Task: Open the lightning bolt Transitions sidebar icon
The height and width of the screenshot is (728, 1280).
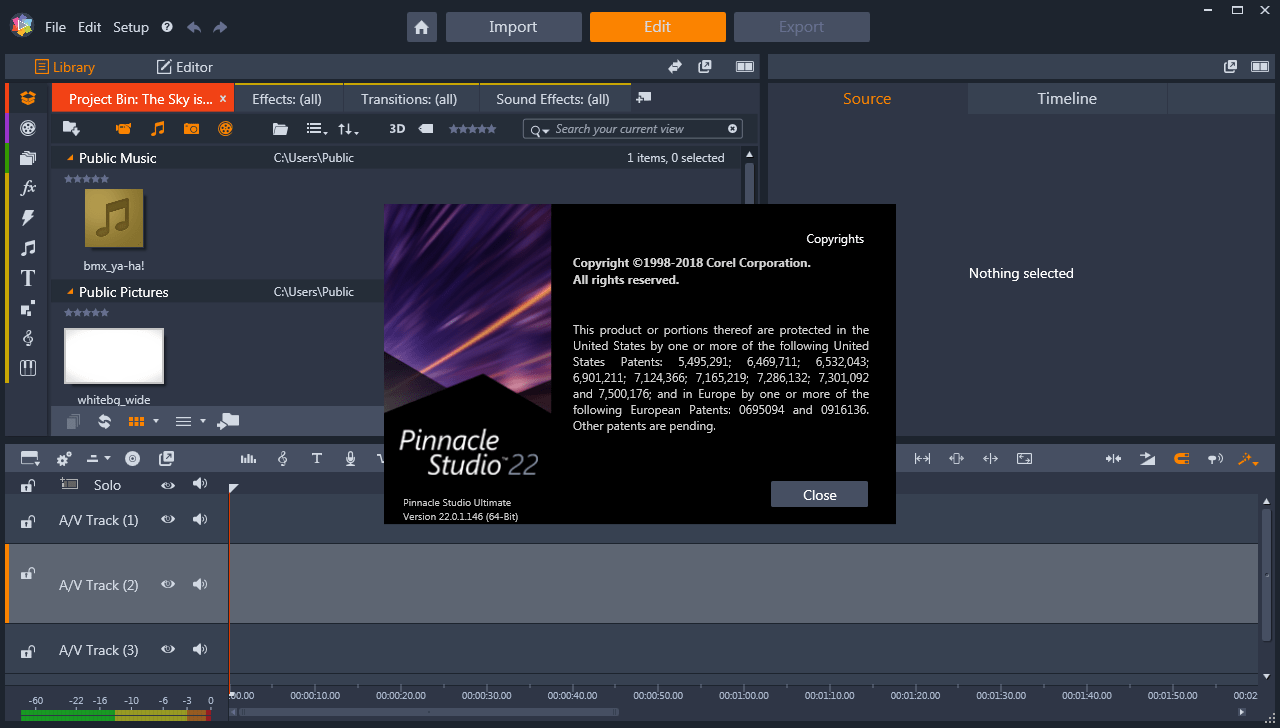Action: (28, 217)
